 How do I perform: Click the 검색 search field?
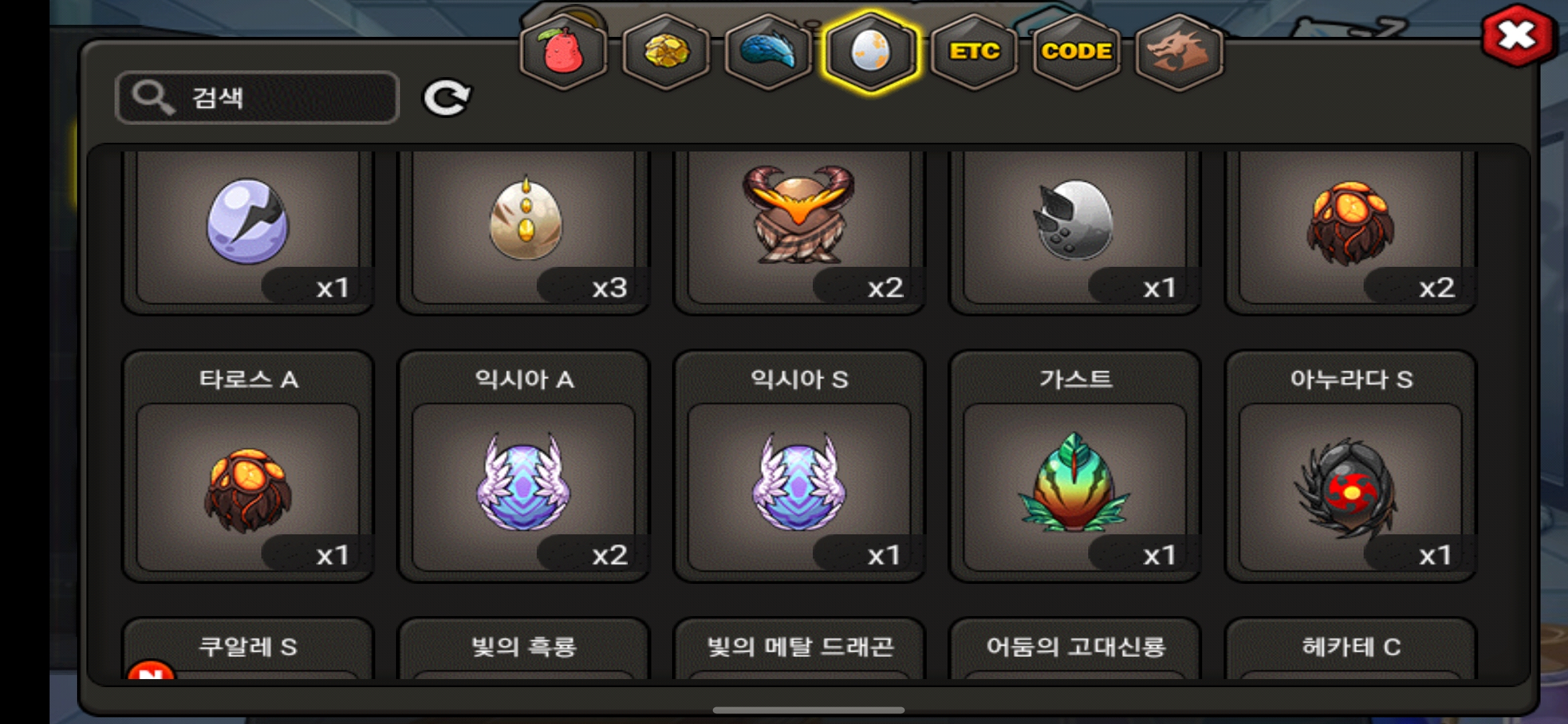pos(258,98)
